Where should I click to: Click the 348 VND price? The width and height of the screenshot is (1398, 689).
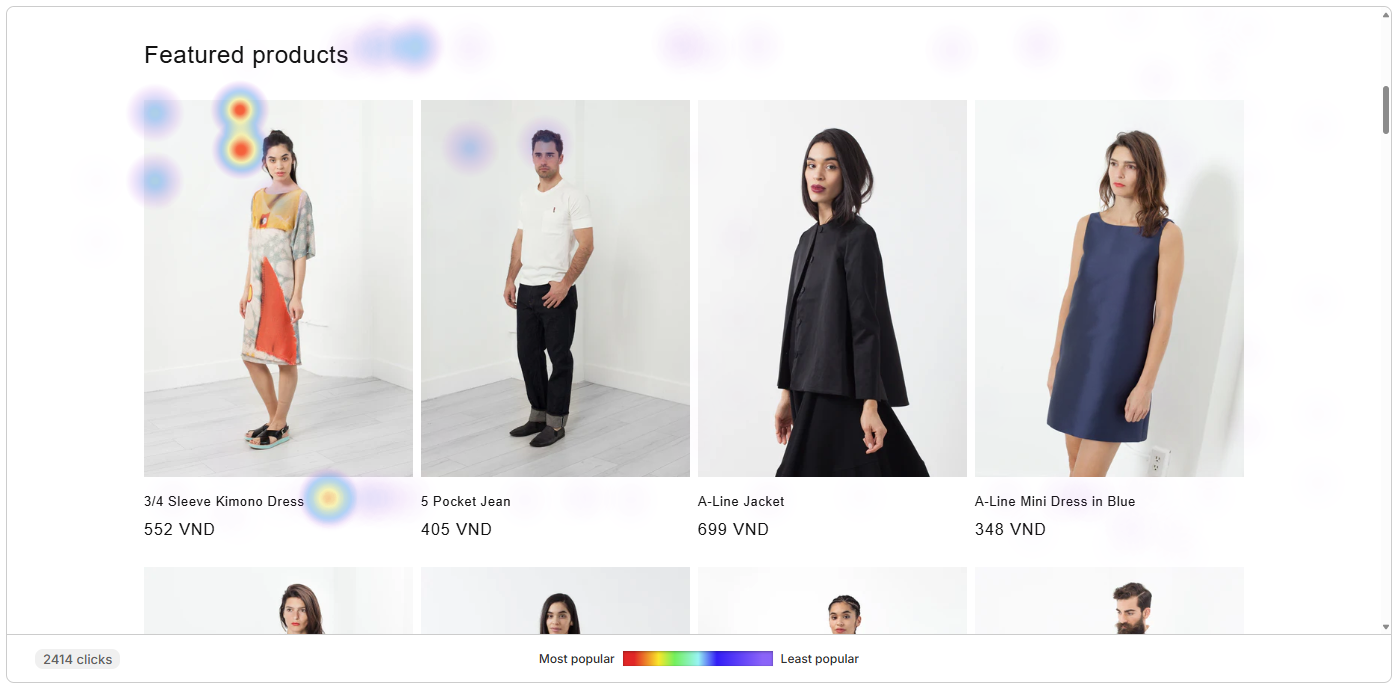[x=1010, y=529]
